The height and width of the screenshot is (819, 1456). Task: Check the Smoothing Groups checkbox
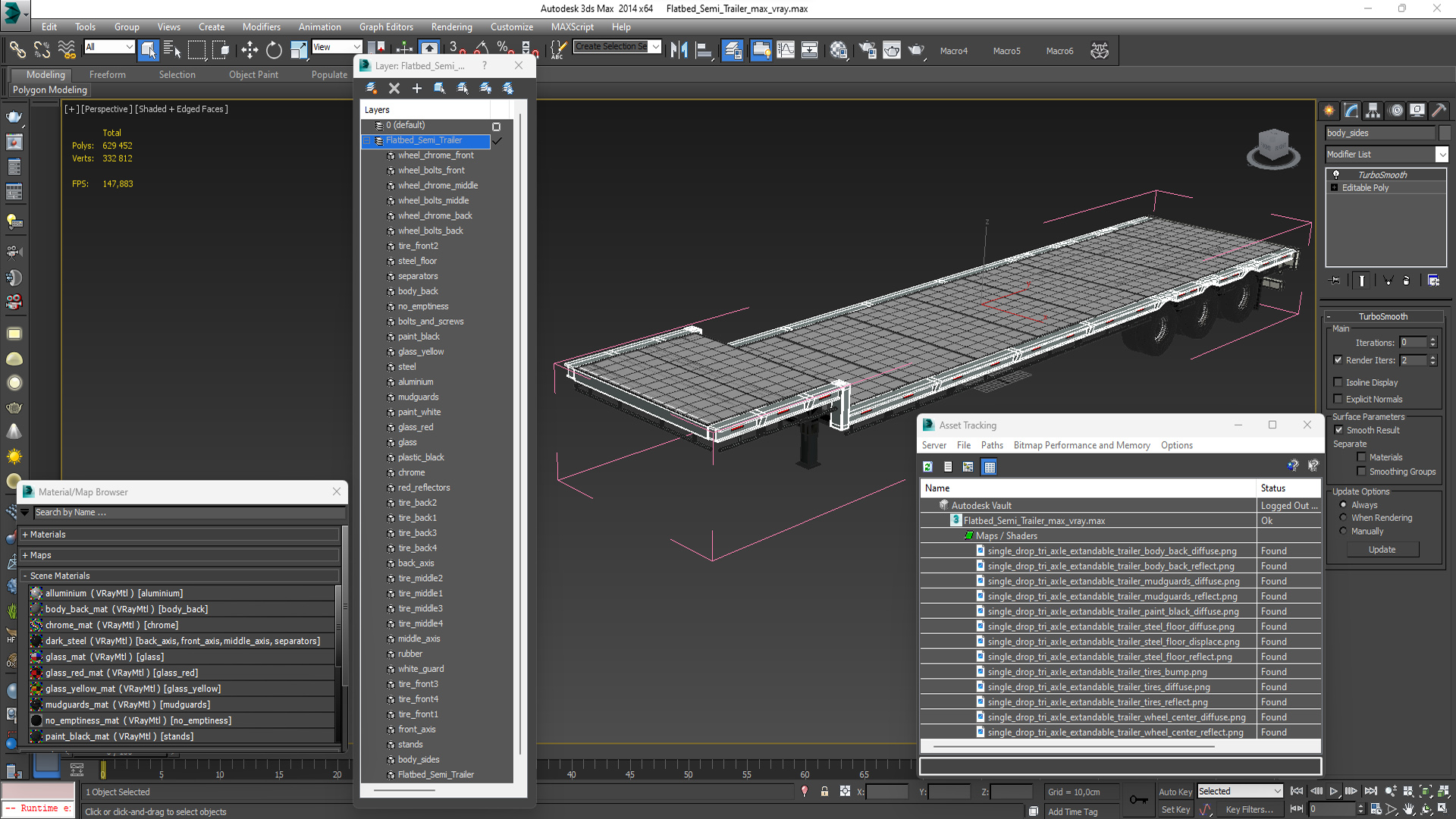pos(1361,472)
